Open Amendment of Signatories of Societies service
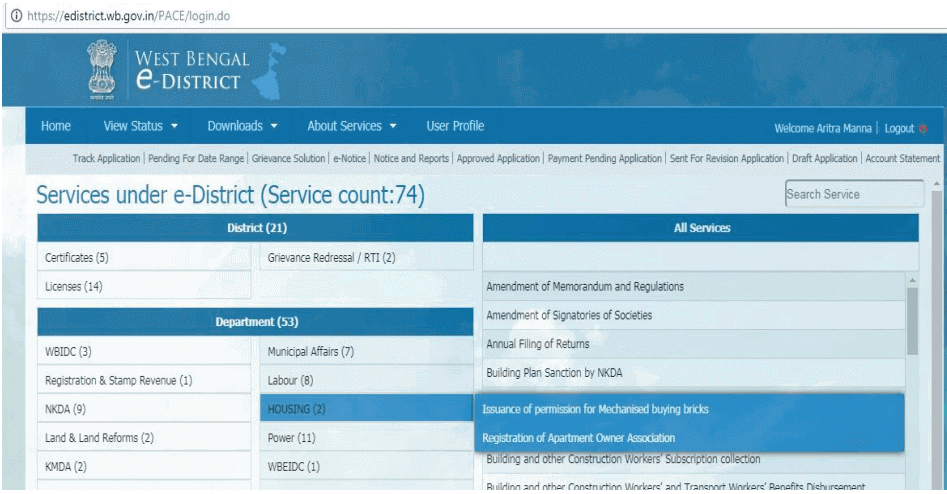 click(x=694, y=315)
